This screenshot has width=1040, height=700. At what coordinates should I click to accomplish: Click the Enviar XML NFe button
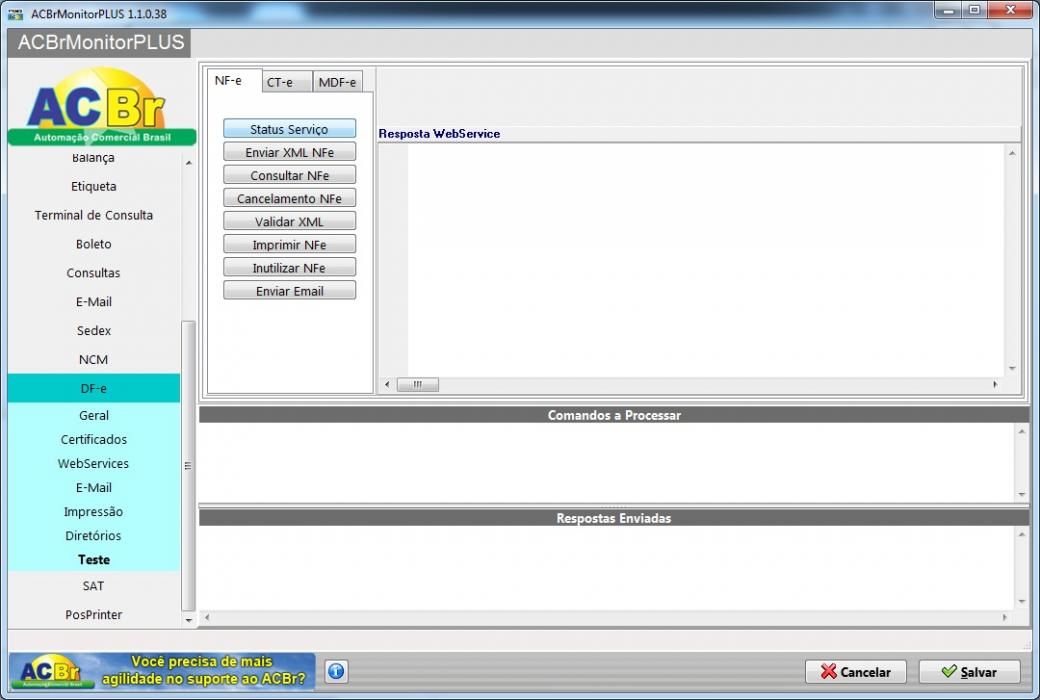tap(289, 152)
